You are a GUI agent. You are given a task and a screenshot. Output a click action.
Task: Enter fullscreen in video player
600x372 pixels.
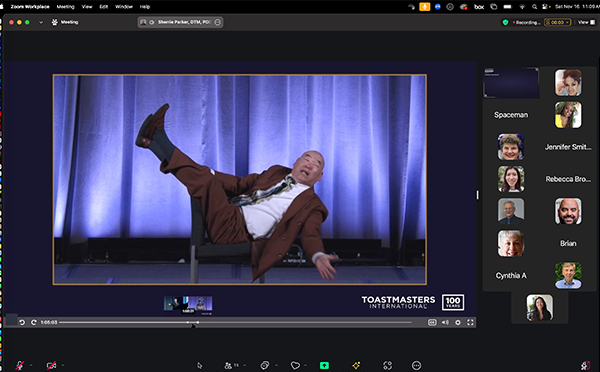point(470,323)
